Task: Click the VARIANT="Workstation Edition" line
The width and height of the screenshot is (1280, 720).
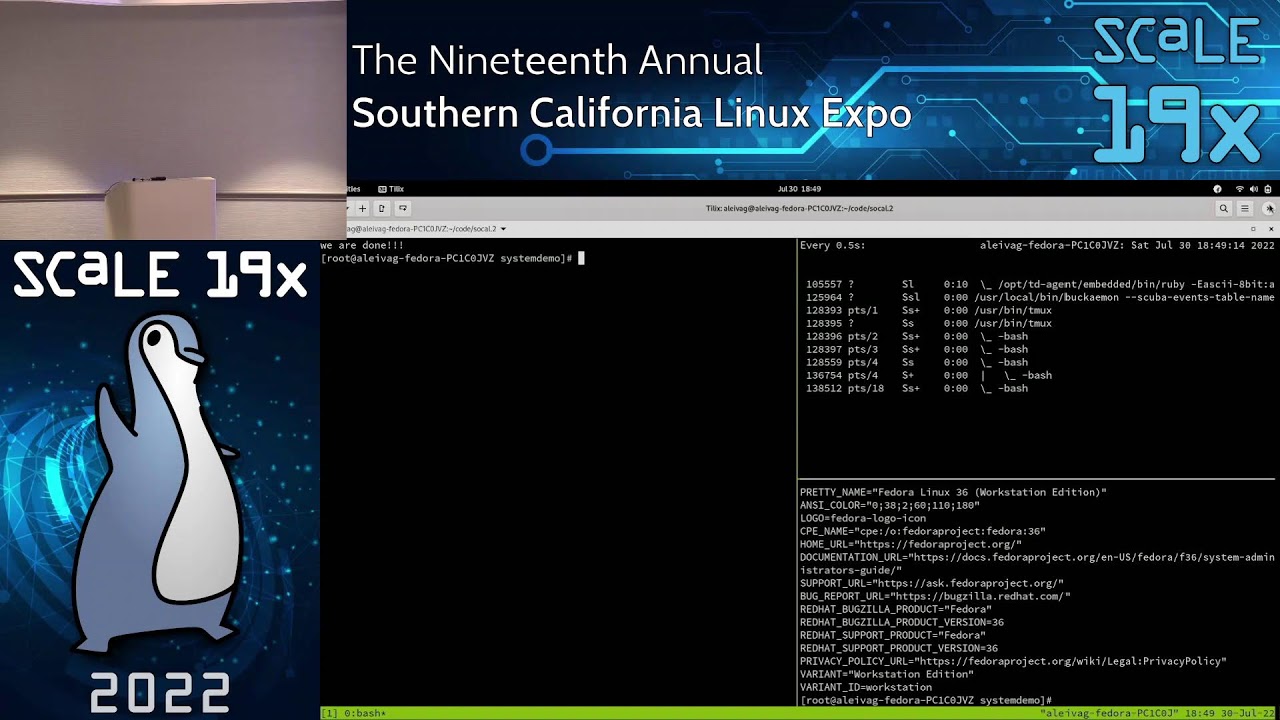Action: 887,674
